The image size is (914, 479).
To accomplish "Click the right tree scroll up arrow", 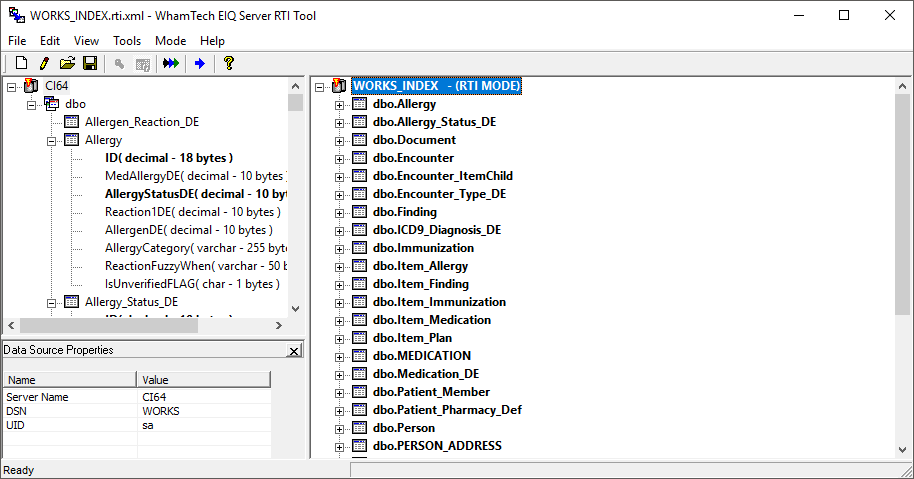I will point(902,86).
